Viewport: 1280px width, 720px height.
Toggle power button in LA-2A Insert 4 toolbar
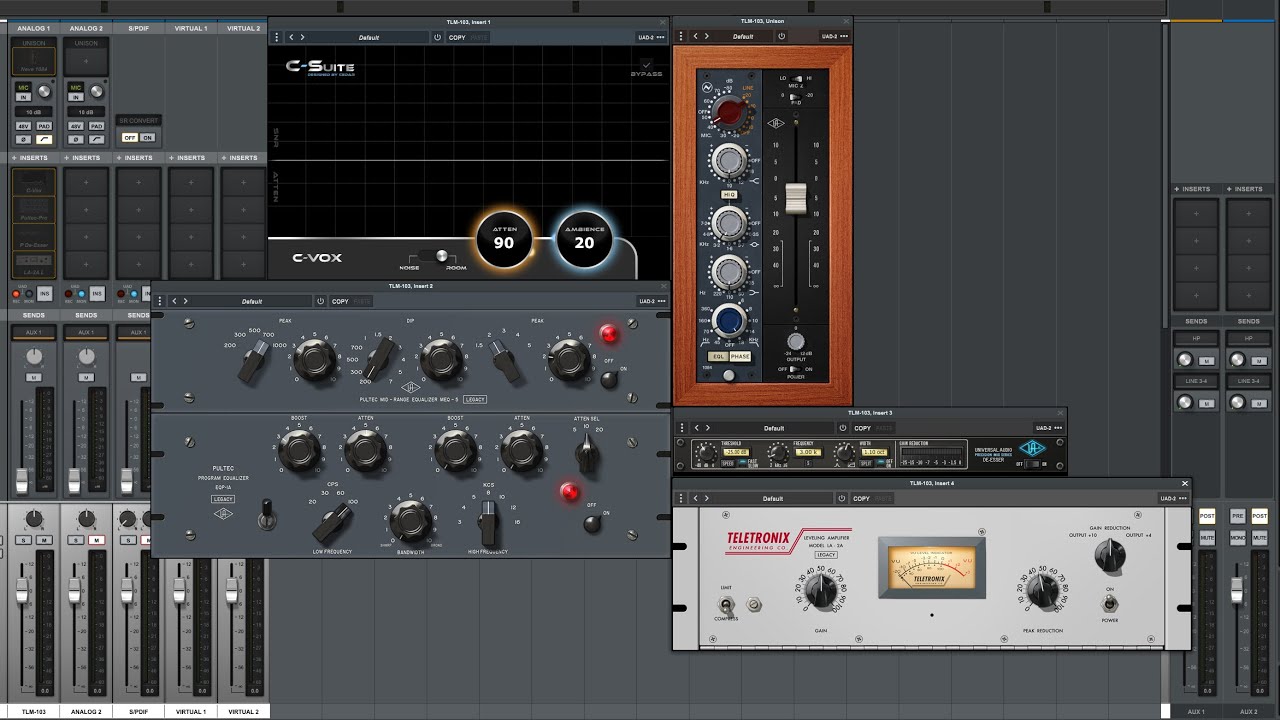[841, 498]
